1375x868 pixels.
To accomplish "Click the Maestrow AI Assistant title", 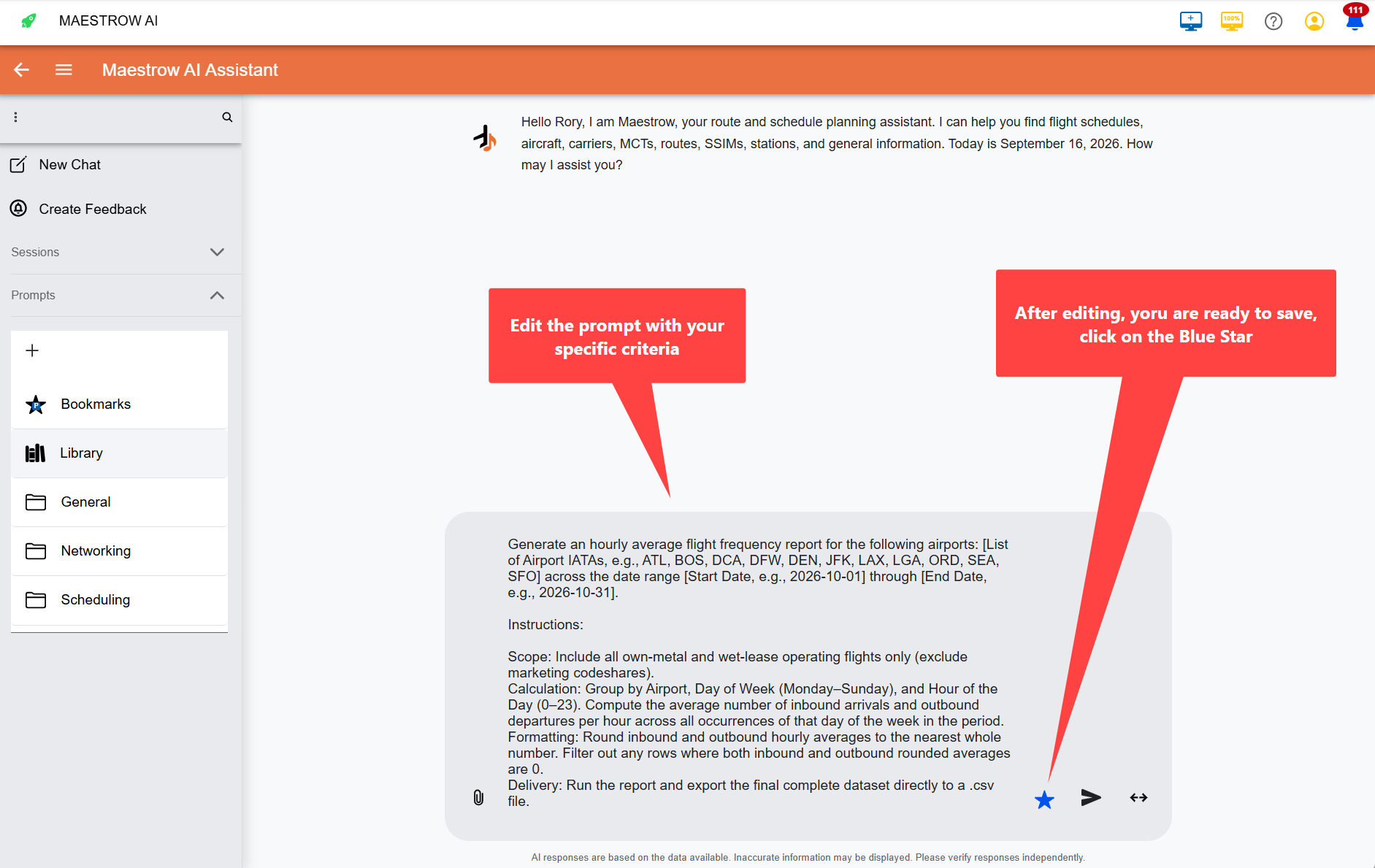I will tap(190, 69).
